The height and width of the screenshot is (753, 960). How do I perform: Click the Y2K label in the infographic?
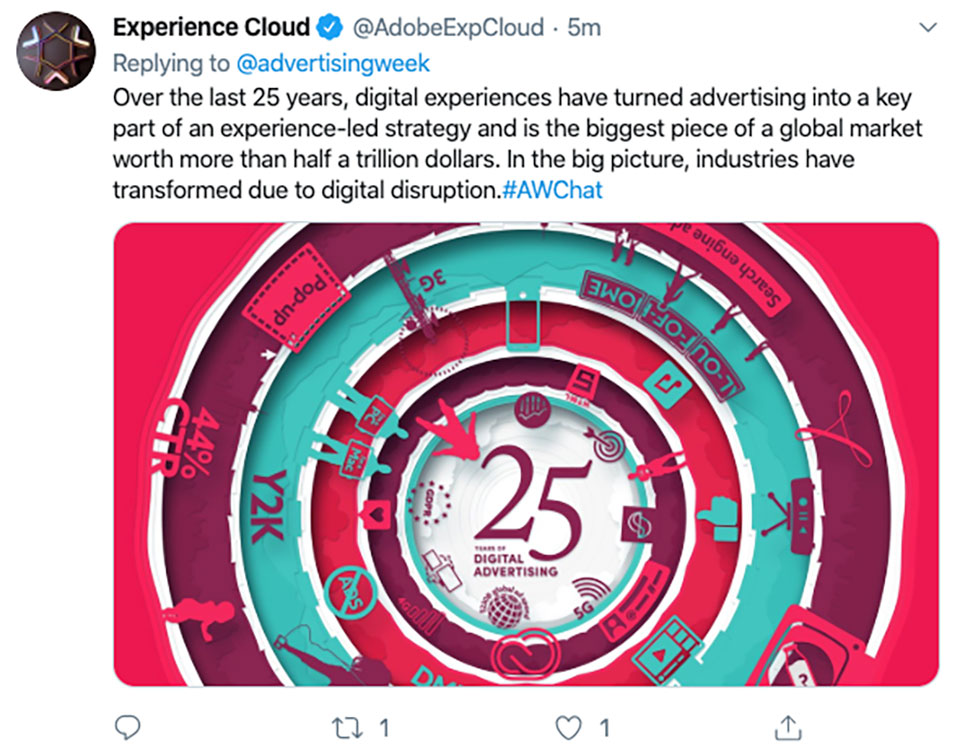(269, 506)
